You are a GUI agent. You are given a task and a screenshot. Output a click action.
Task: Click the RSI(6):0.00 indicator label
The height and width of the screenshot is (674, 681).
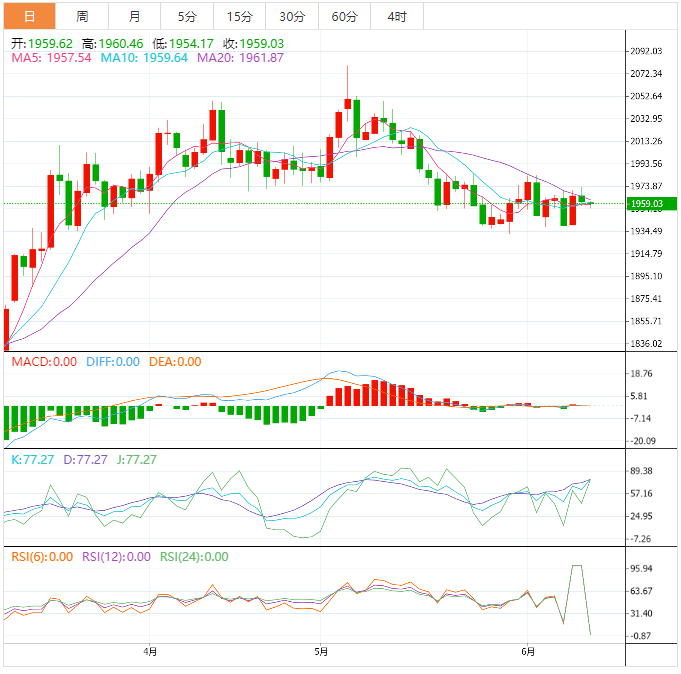[x=42, y=557]
